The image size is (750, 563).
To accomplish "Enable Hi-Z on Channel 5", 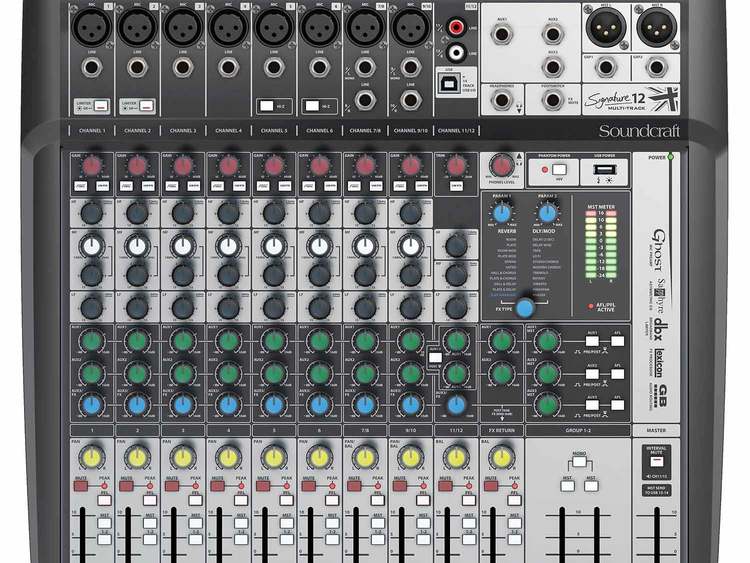I will tap(266, 106).
